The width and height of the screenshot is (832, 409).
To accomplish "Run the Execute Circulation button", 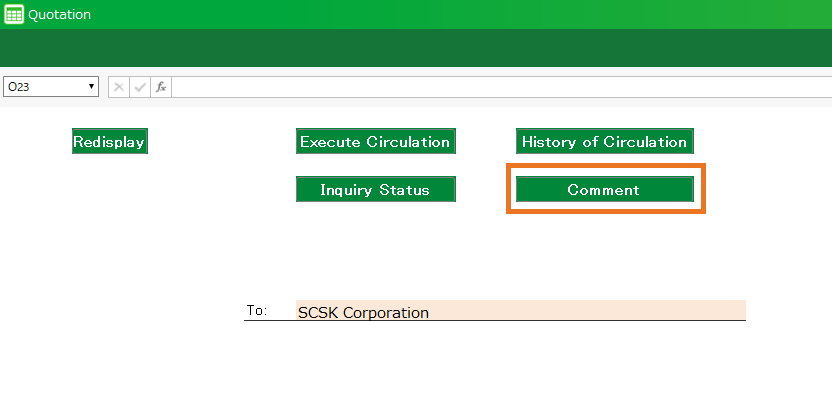I will click(375, 142).
